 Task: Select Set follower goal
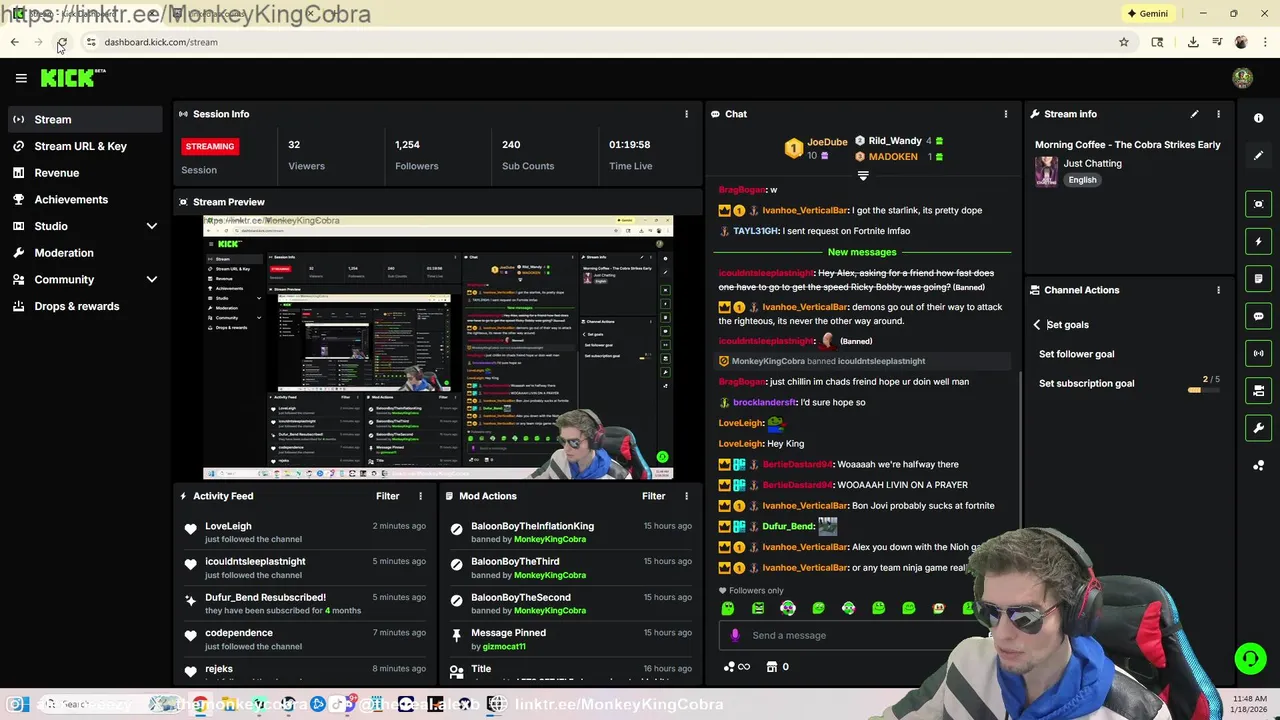[x=1076, y=354]
